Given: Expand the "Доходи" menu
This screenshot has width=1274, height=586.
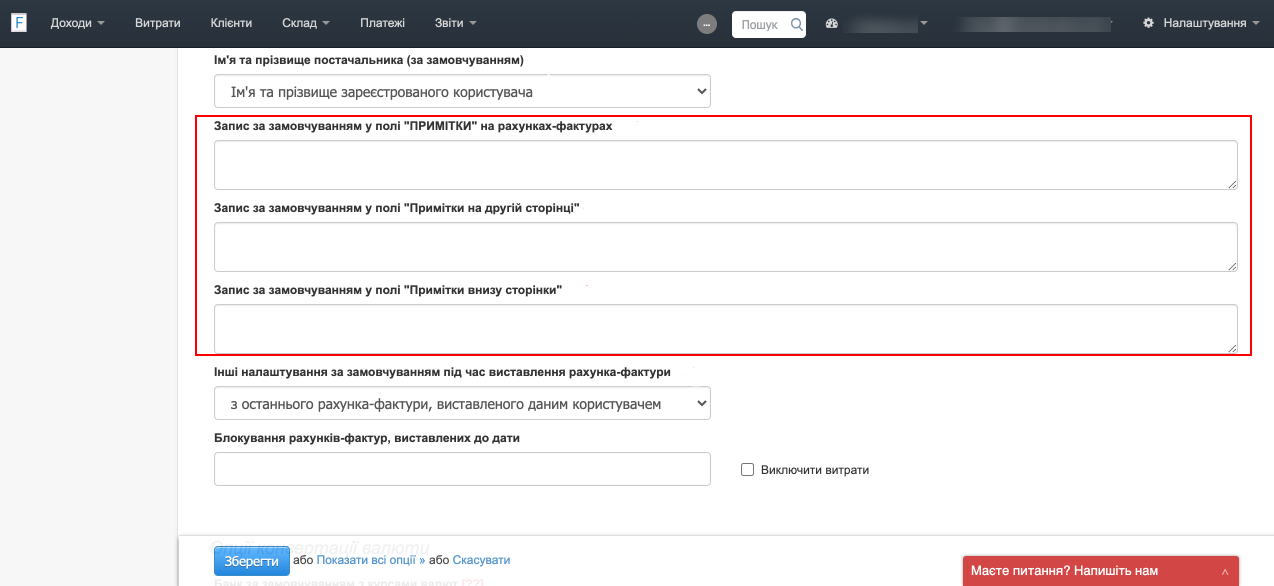Looking at the screenshot, I should (77, 23).
